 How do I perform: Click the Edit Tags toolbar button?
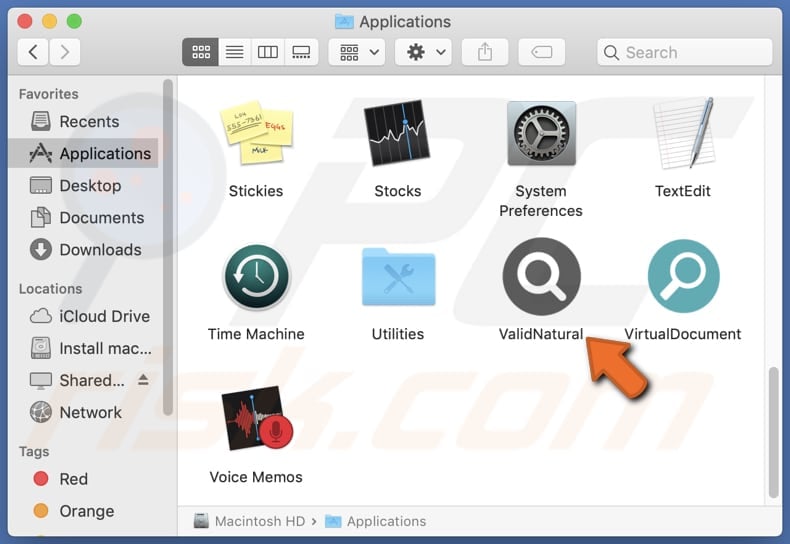(542, 52)
